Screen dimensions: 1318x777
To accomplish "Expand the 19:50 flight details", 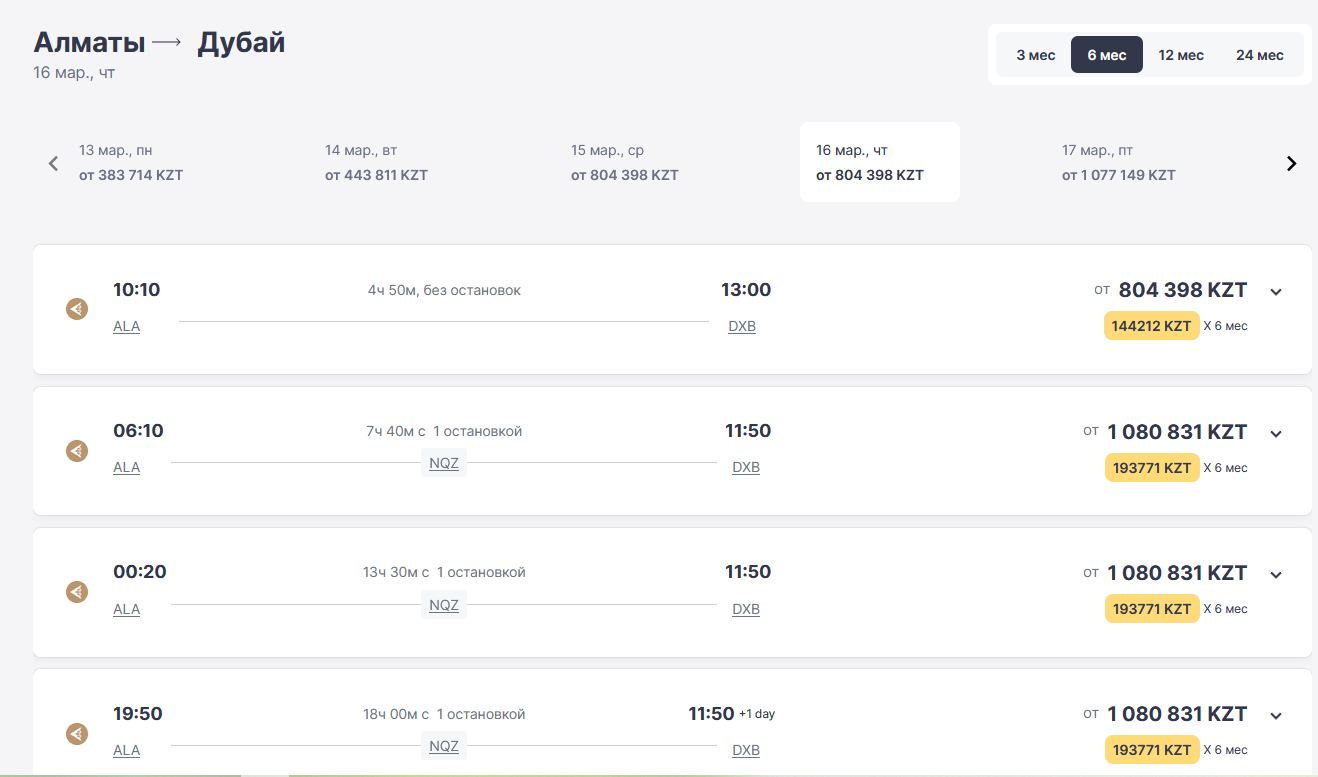I will click(1275, 716).
